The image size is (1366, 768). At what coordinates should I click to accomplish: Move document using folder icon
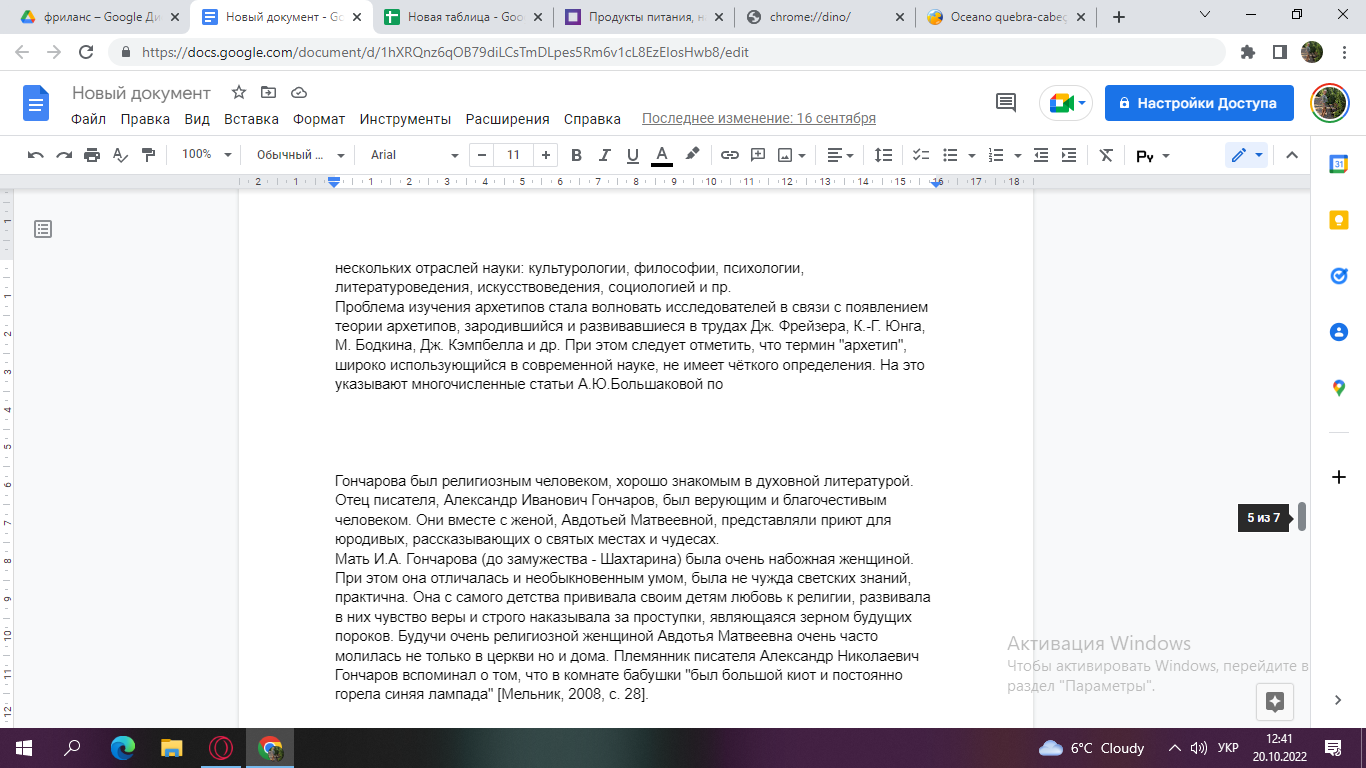[x=268, y=92]
